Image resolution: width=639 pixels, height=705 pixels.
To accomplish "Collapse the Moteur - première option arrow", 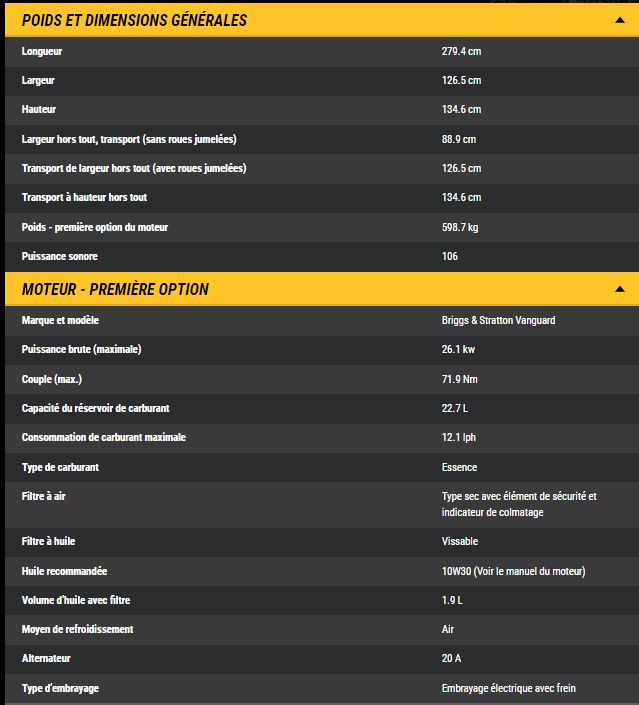I will click(x=620, y=289).
